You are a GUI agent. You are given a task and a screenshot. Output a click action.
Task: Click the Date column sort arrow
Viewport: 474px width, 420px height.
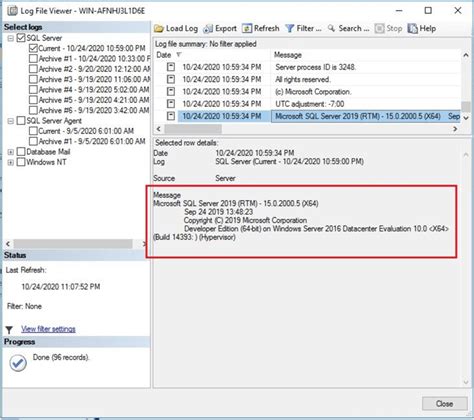point(179,55)
